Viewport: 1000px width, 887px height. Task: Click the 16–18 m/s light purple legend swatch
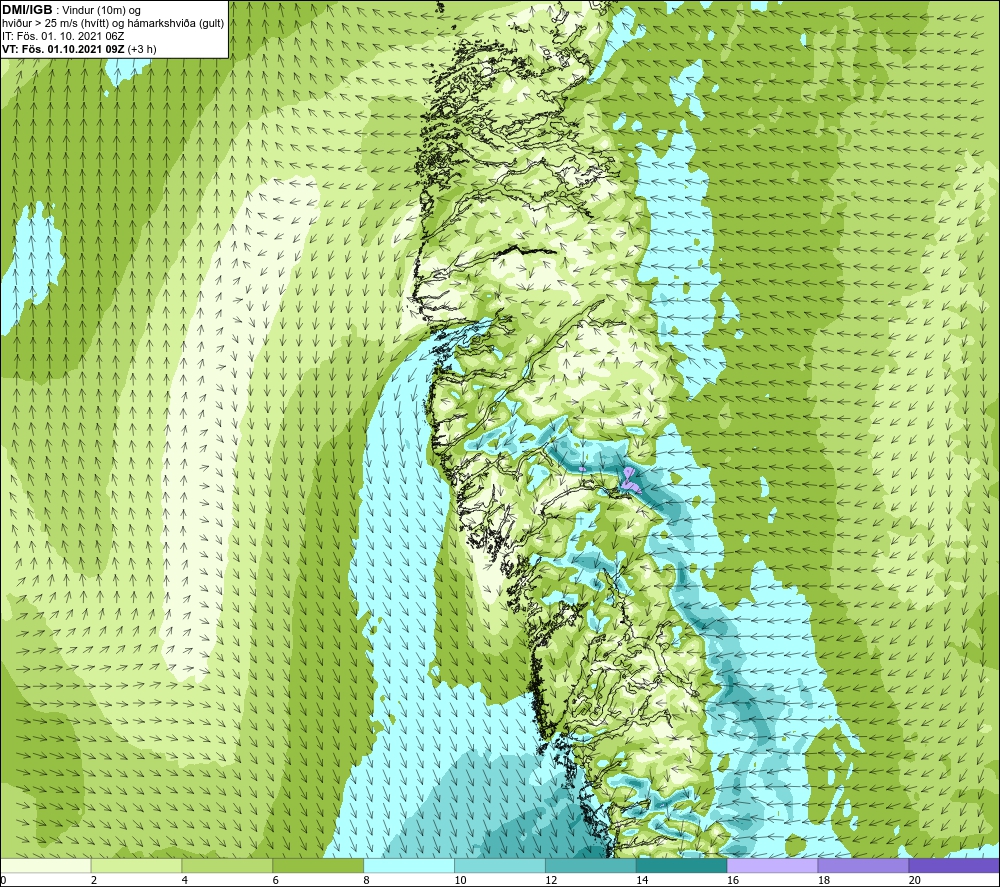tap(772, 865)
